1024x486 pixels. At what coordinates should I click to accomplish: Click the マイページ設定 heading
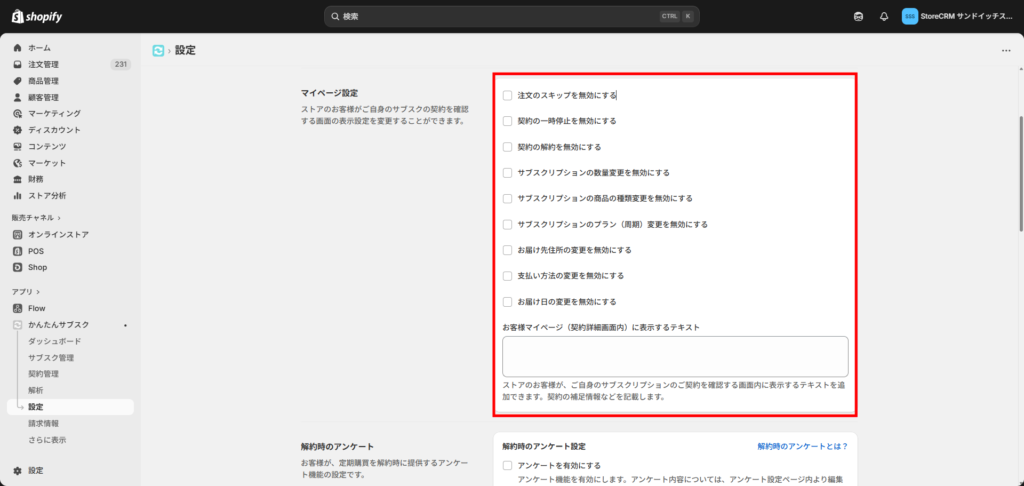[329, 93]
